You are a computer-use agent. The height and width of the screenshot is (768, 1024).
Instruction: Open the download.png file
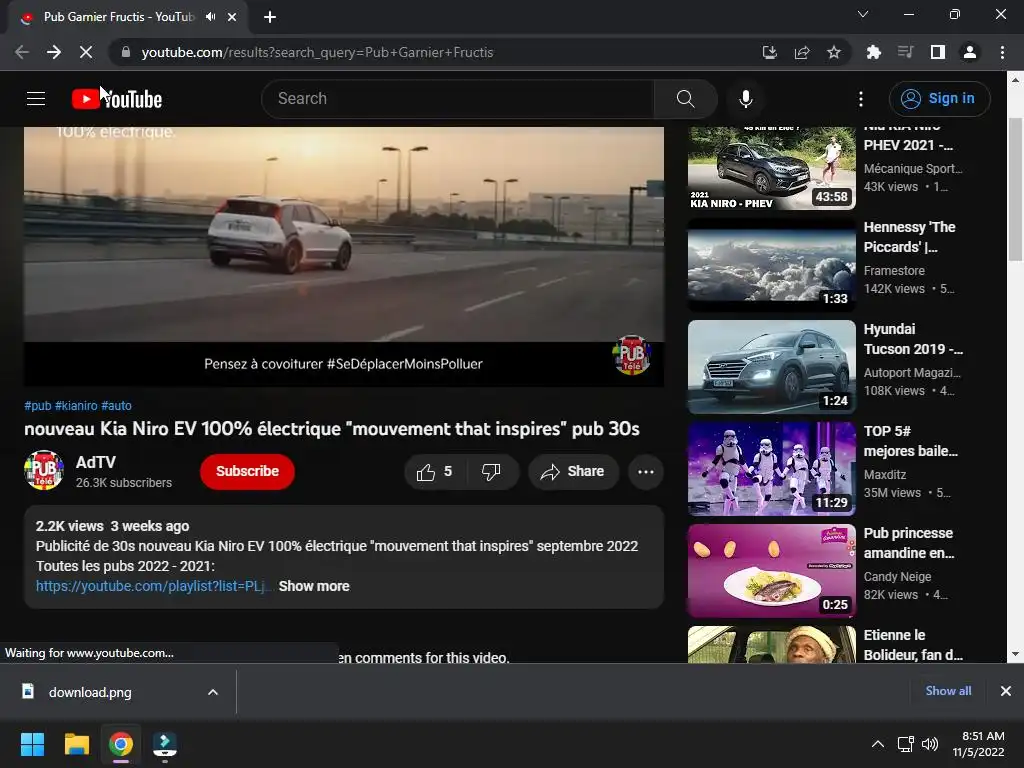pyautogui.click(x=89, y=692)
